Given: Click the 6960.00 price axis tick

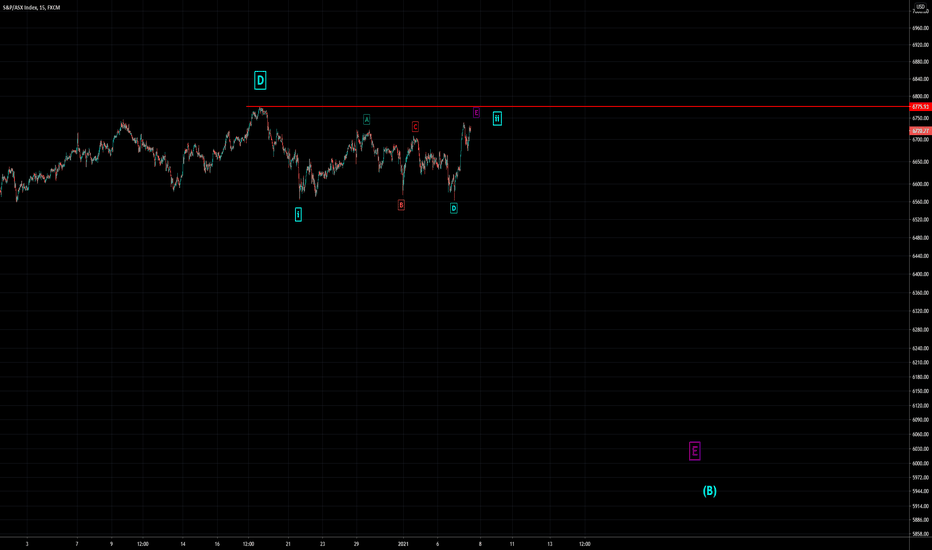Looking at the screenshot, I should (x=920, y=28).
